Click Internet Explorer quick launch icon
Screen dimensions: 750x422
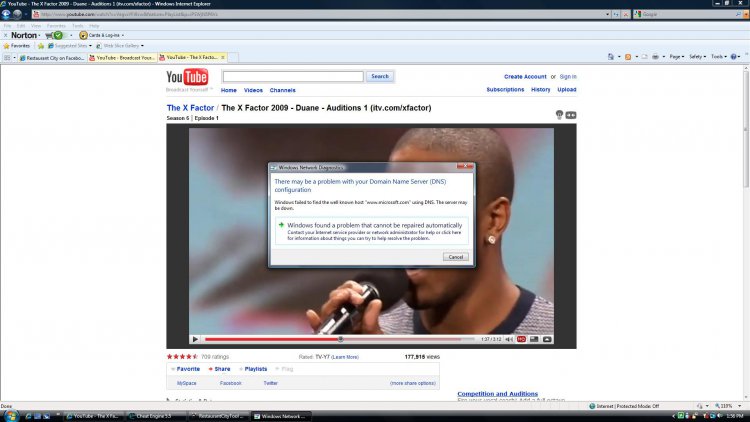pos(29,416)
